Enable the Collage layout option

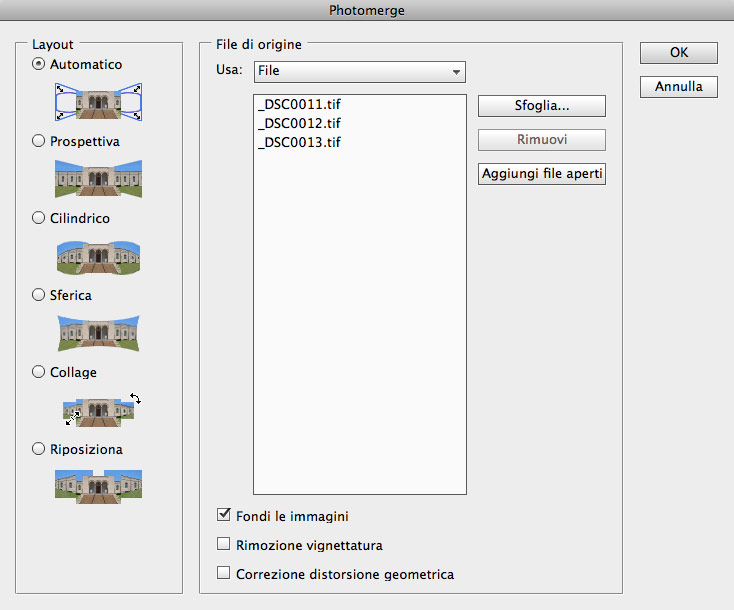point(39,372)
